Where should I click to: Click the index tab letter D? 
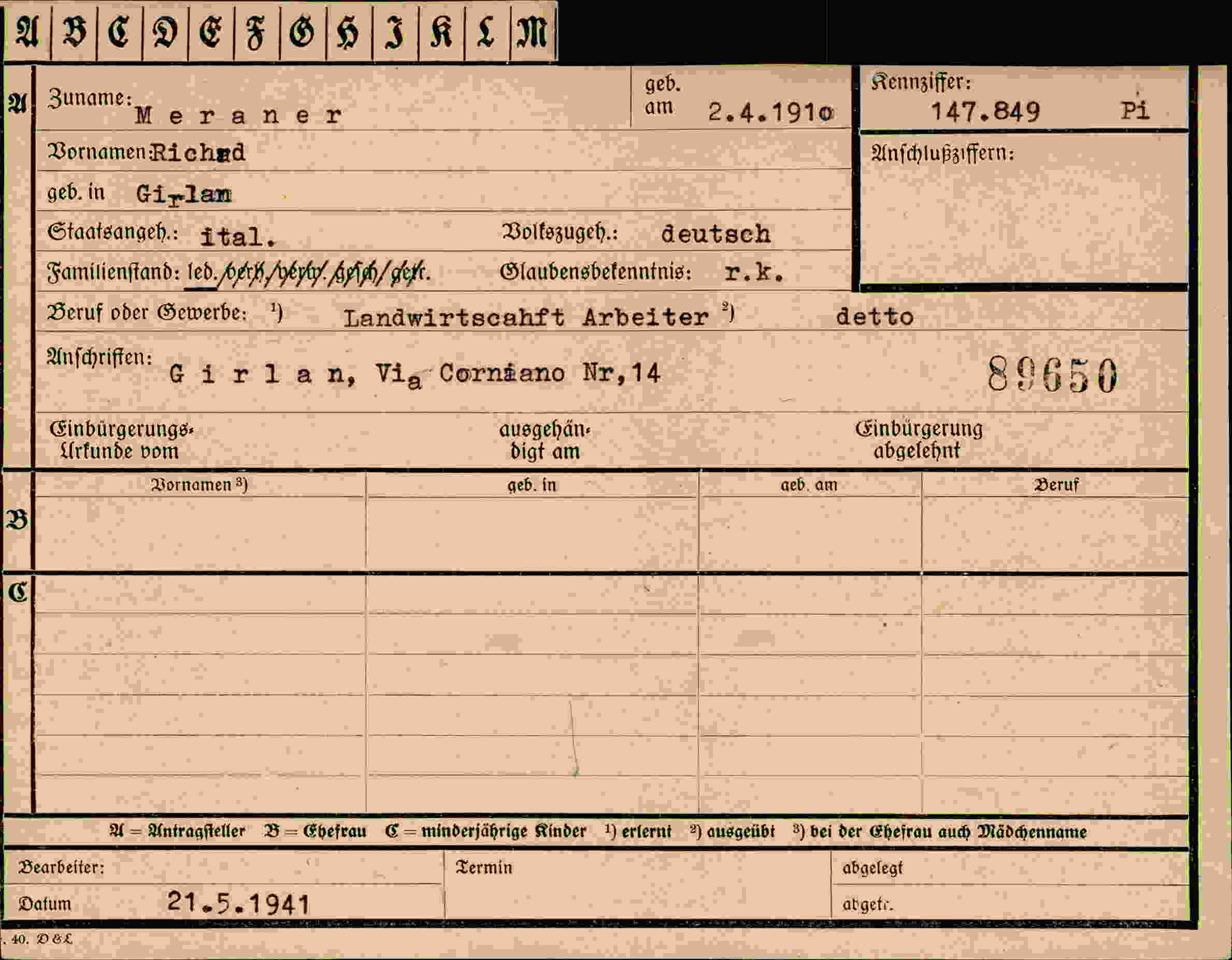(165, 32)
